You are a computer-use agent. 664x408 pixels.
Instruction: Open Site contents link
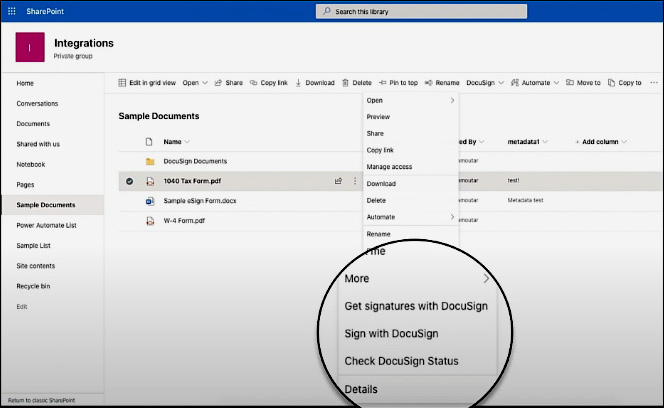[36, 266]
